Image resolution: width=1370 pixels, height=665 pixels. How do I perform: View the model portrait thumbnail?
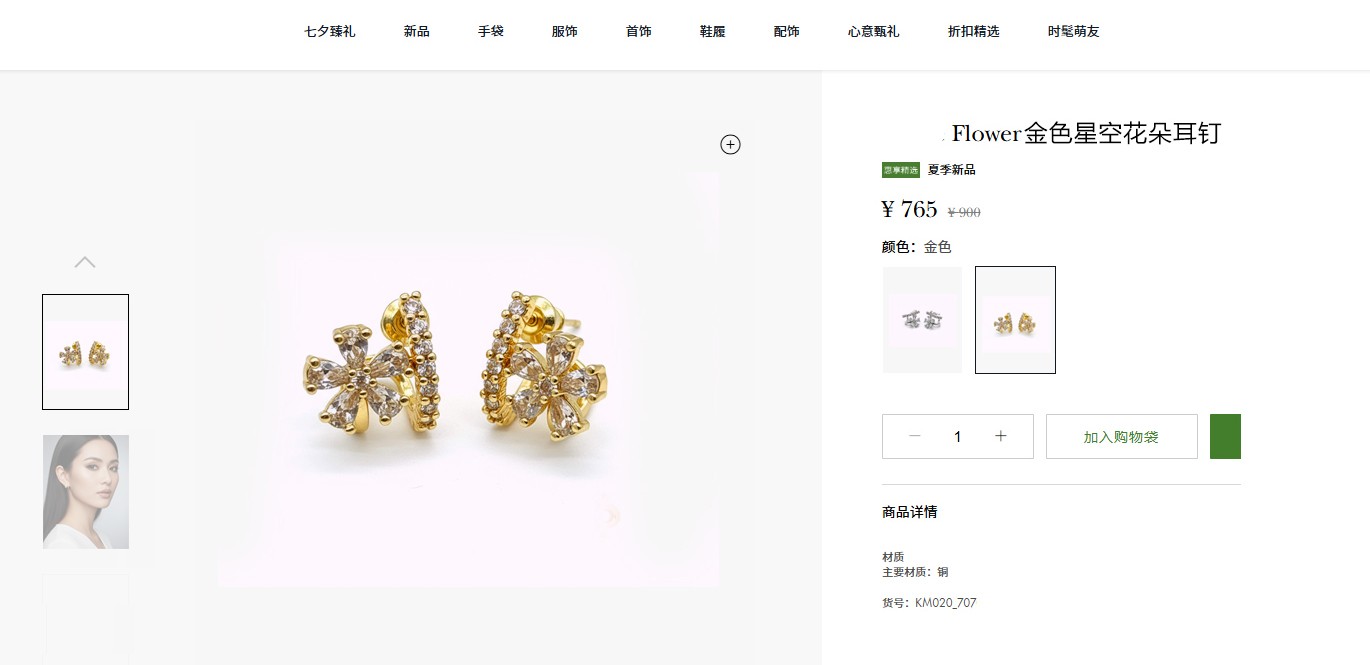tap(86, 492)
